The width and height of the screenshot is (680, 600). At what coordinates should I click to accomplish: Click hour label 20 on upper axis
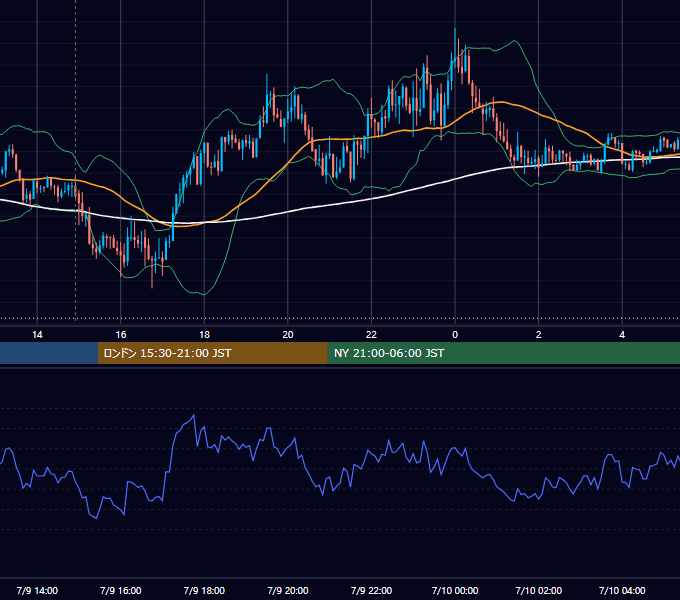pos(288,335)
